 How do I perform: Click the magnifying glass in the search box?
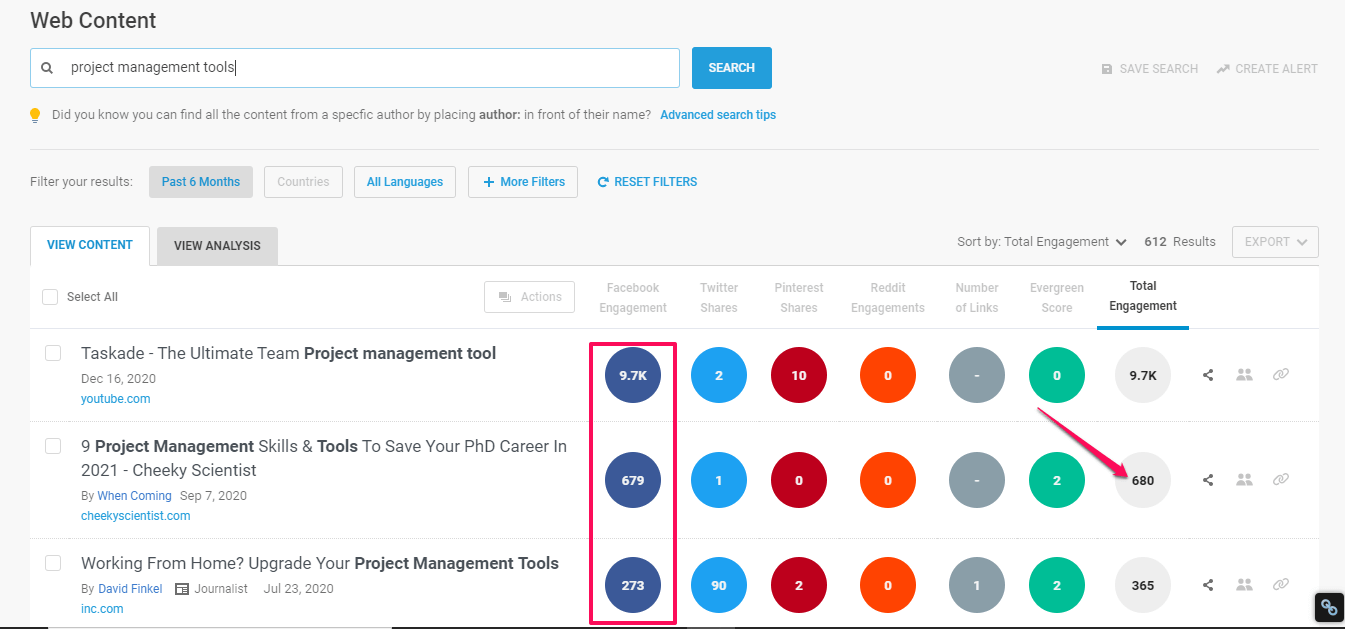[x=47, y=69]
